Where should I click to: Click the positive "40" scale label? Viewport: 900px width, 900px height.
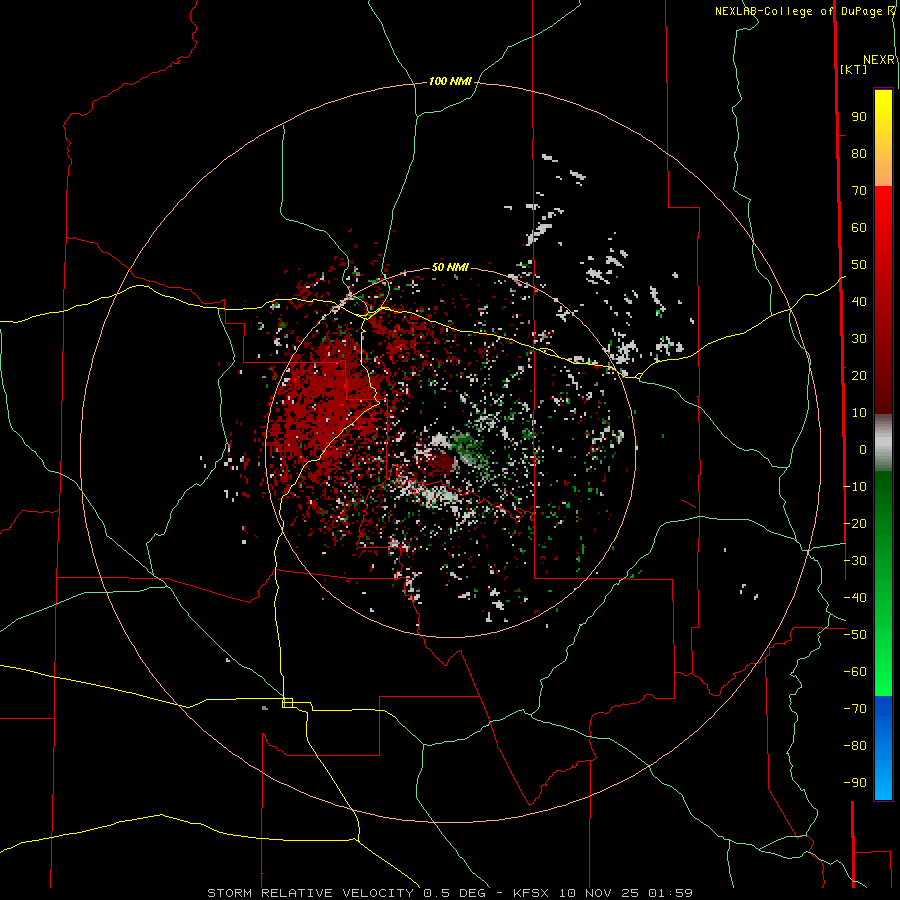click(x=859, y=302)
